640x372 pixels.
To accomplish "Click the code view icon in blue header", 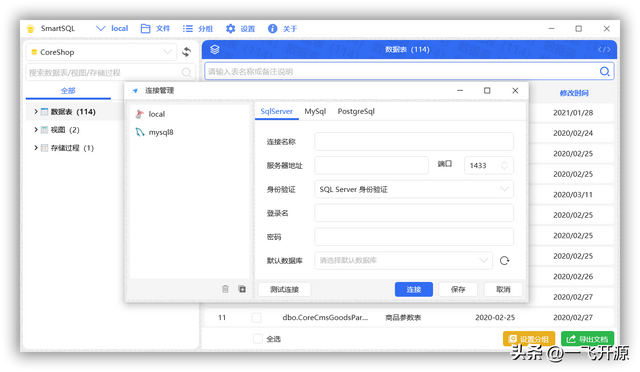I will pos(604,49).
